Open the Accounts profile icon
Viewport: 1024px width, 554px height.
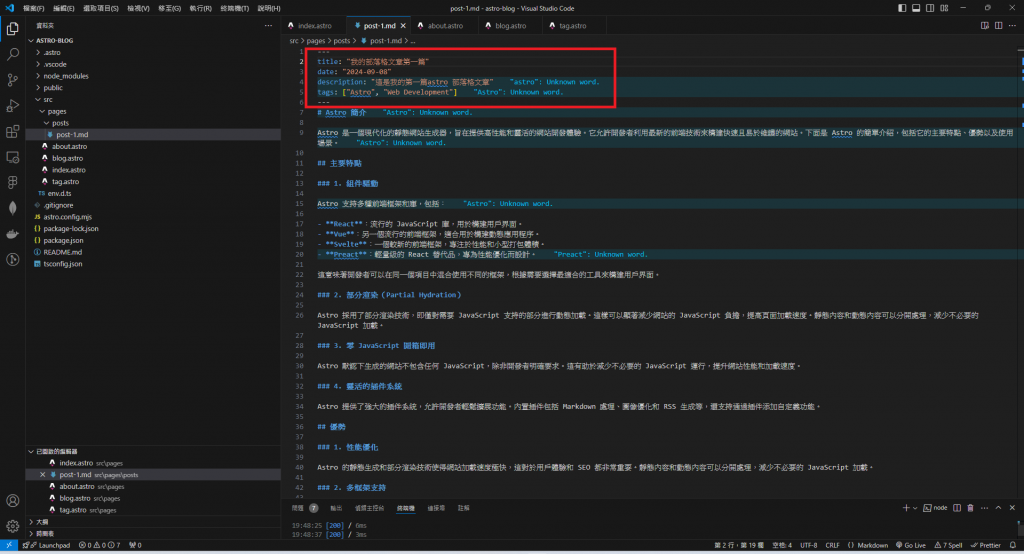(x=12, y=501)
